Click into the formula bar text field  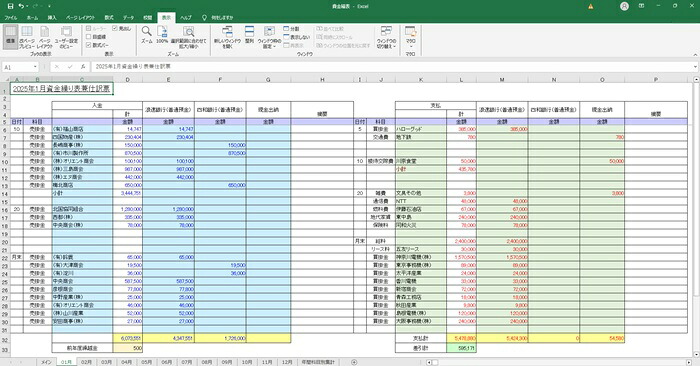pos(392,67)
